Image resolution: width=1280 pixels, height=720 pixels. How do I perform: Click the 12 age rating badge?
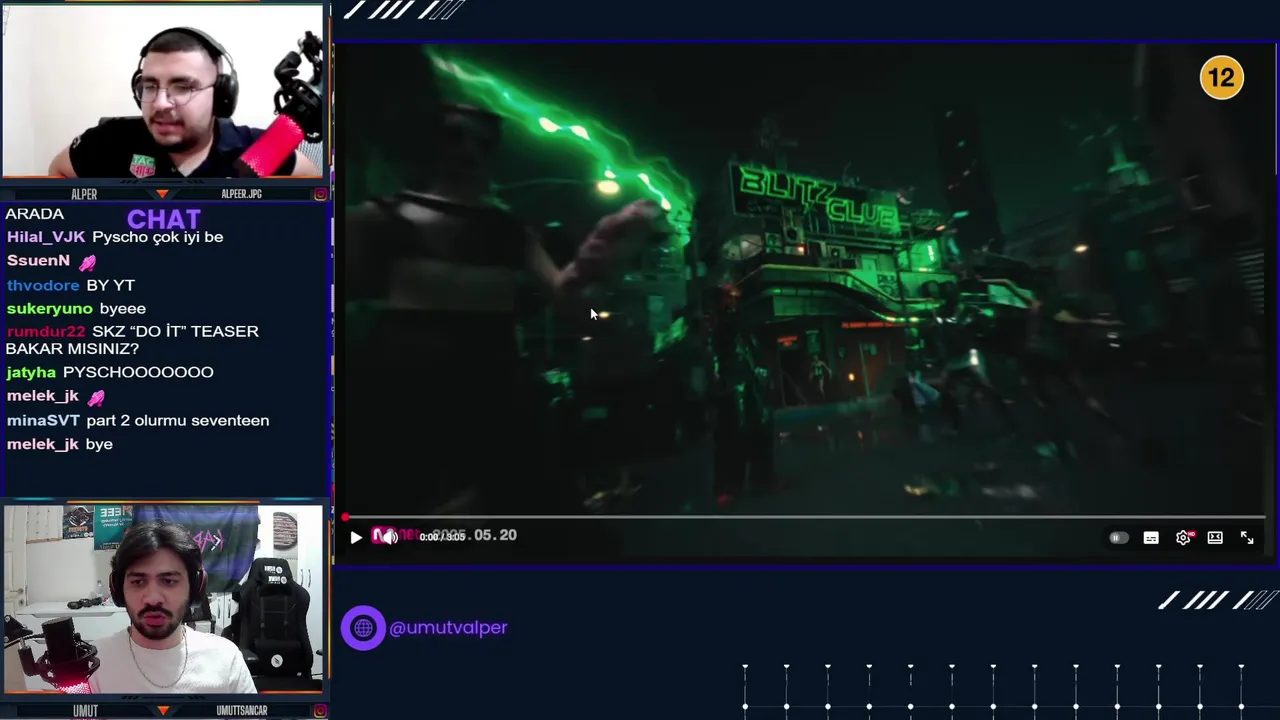(1222, 78)
